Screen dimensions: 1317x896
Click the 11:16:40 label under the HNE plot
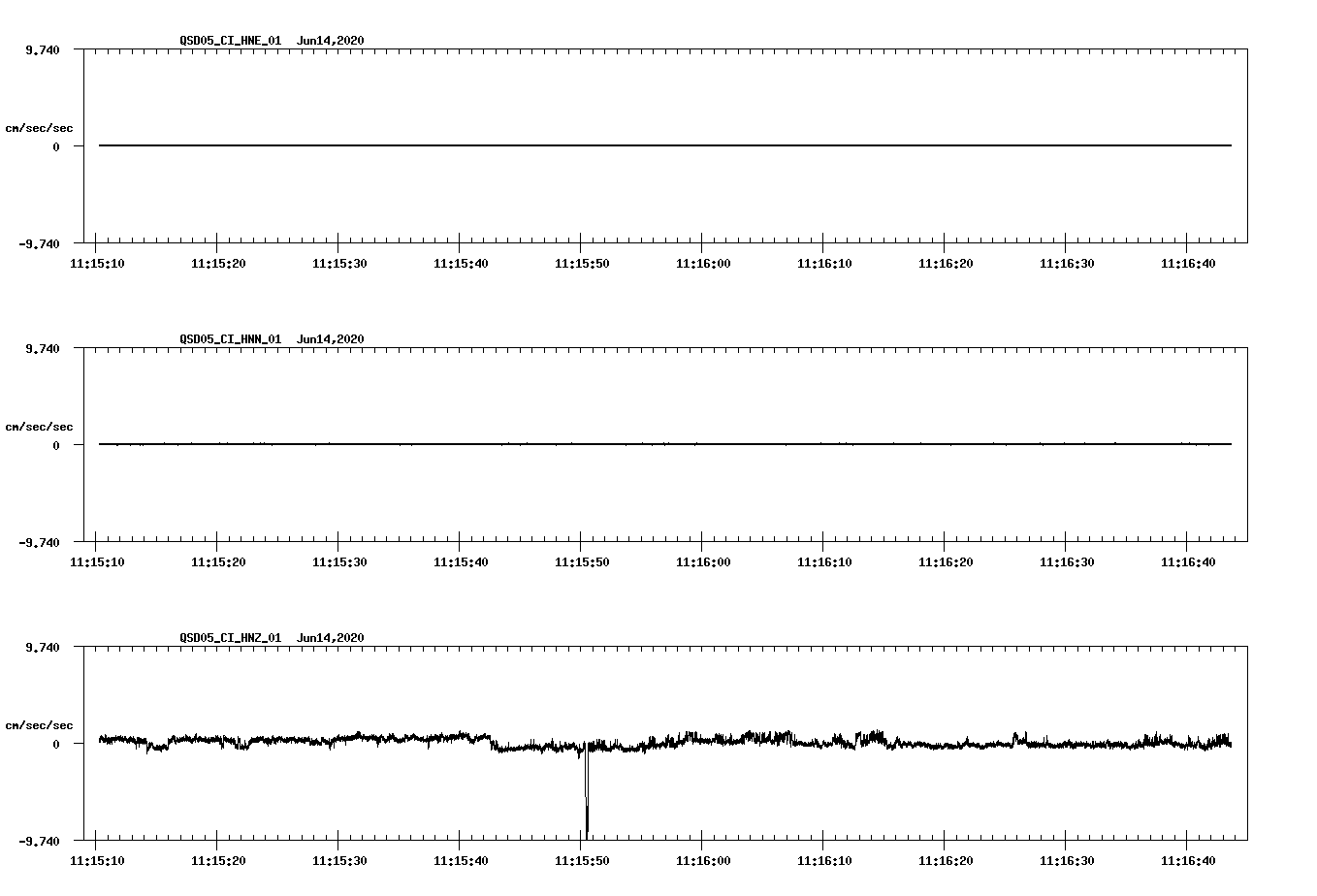pos(1188,264)
